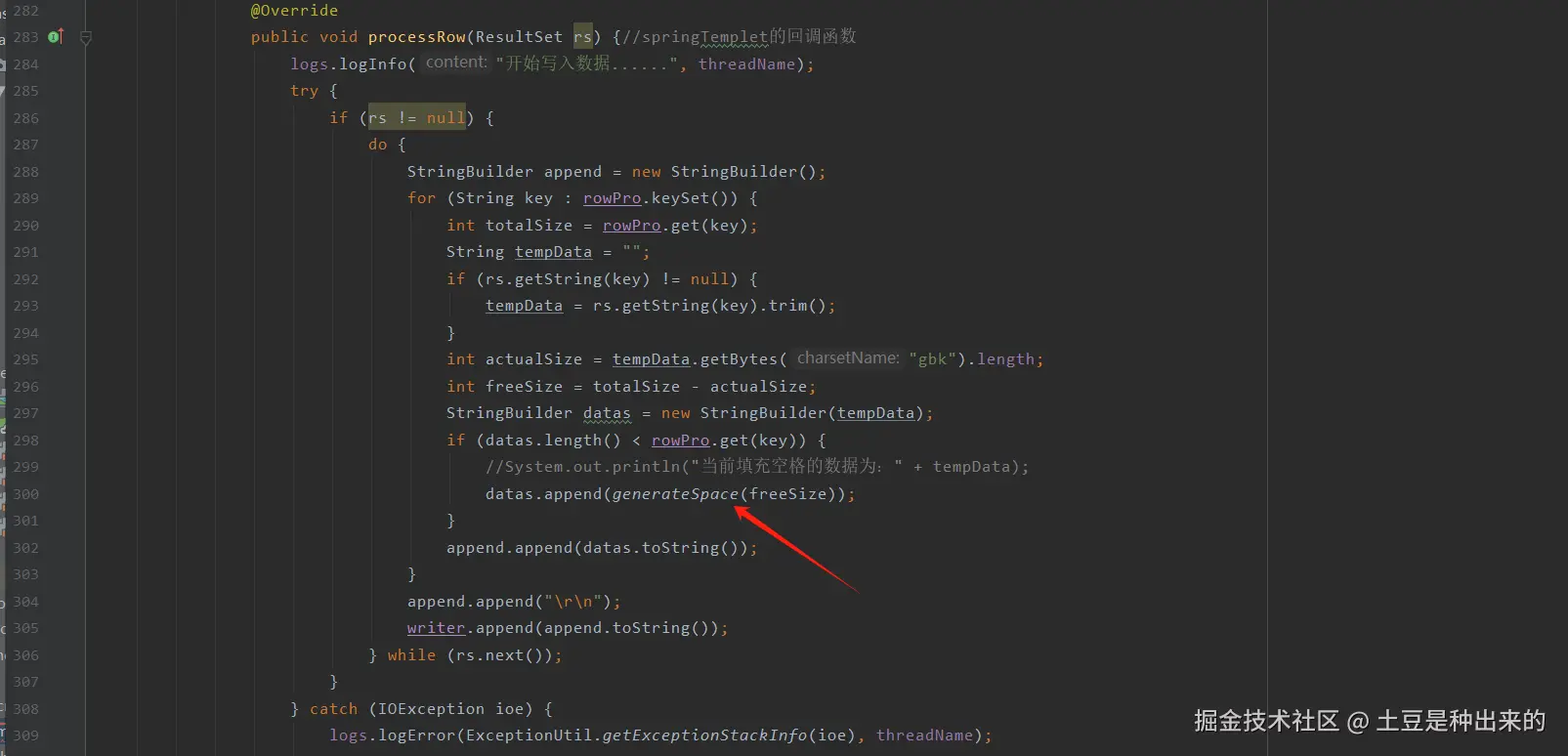This screenshot has width=1568, height=756.
Task: Click logInfo call on line 284
Action: (x=373, y=64)
